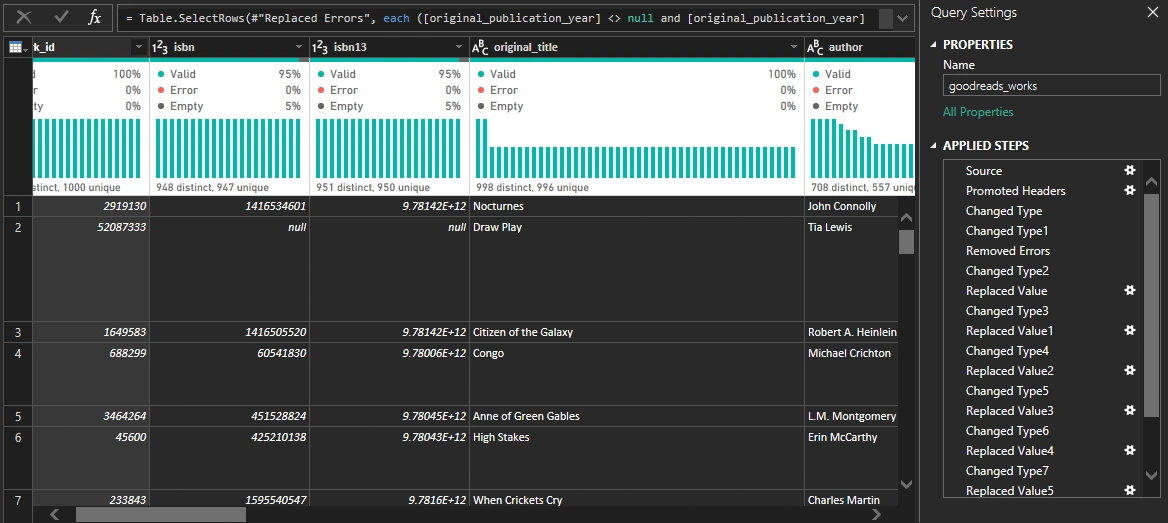Collapse the PROPERTIES section
Image resolution: width=1168 pixels, height=523 pixels.
click(934, 45)
